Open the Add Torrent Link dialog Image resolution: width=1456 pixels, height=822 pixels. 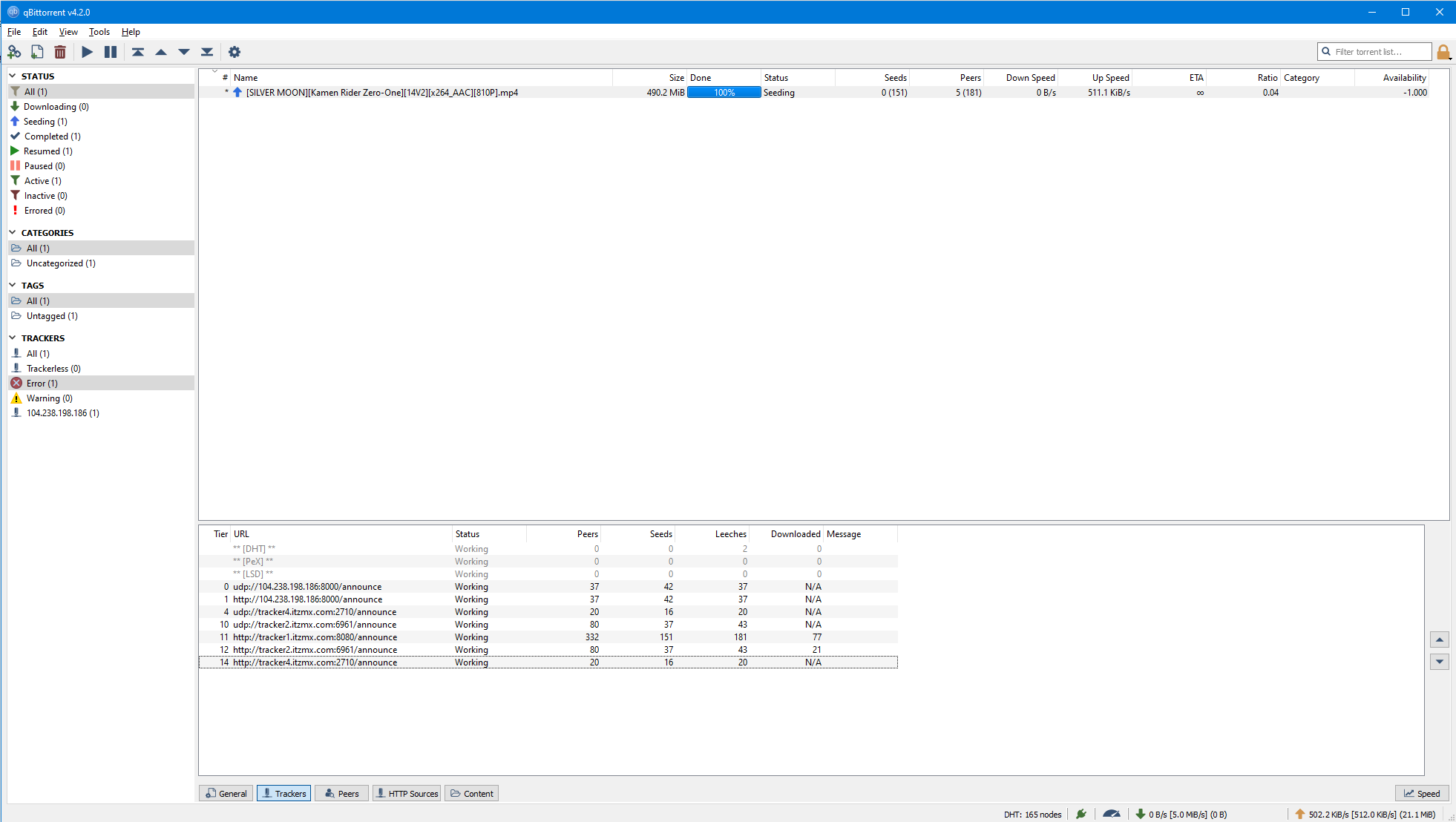click(x=15, y=52)
